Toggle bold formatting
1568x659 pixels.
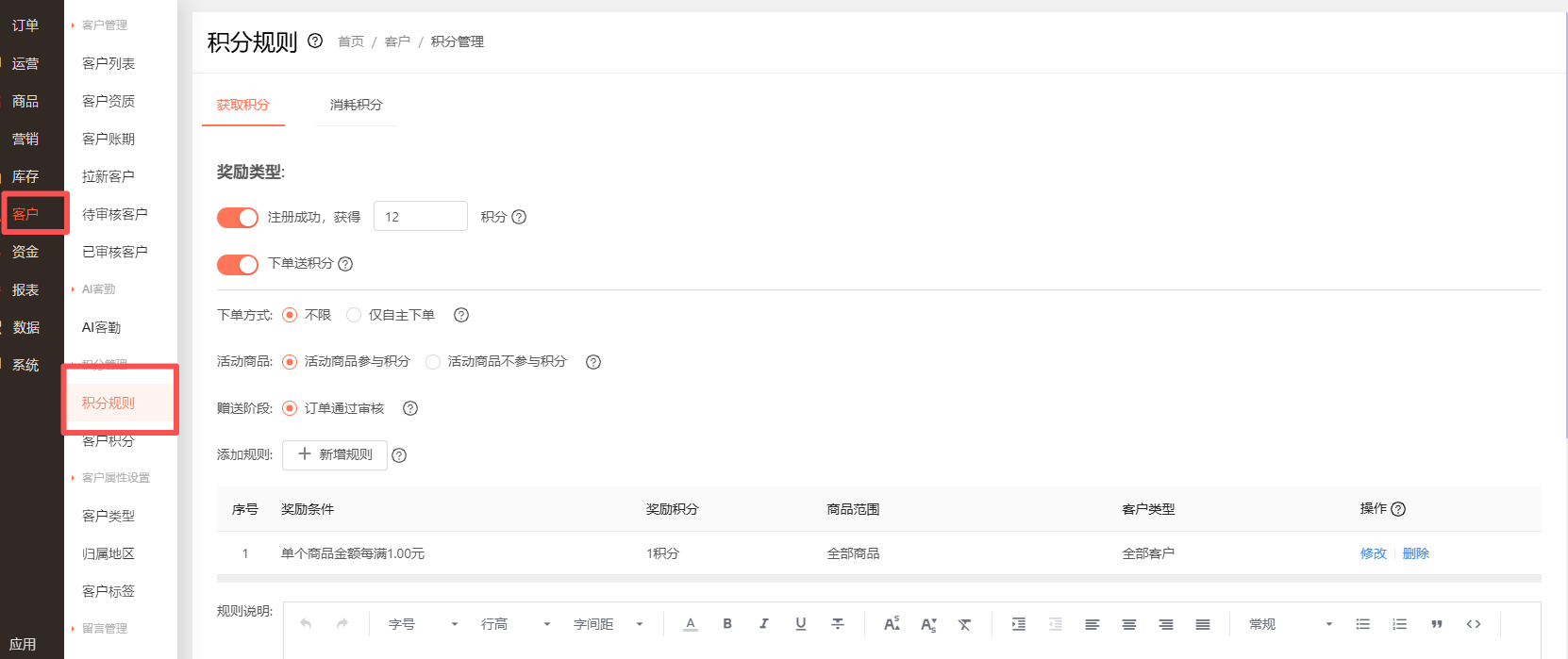(x=727, y=624)
